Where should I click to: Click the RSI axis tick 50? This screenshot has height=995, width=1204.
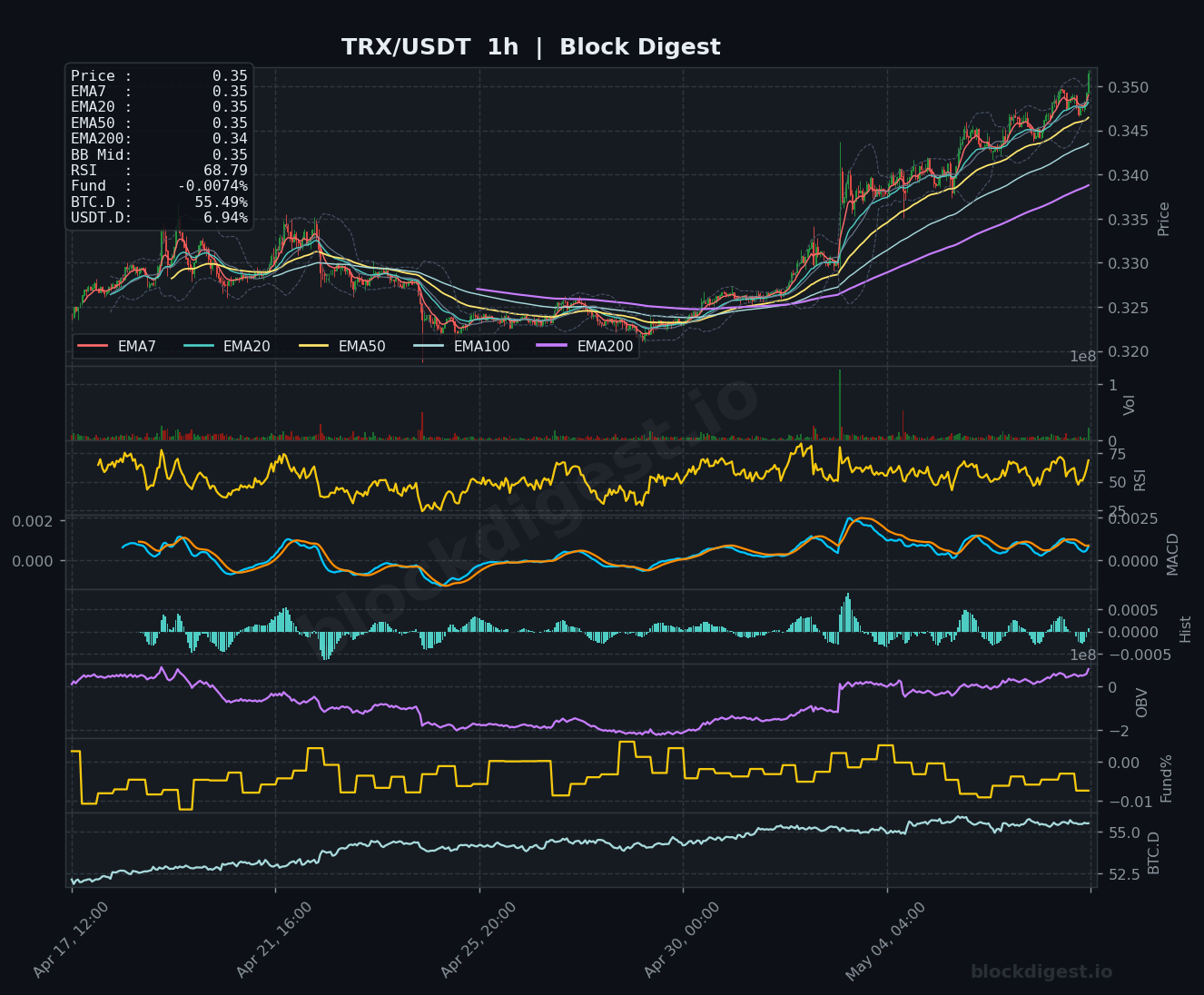point(1117,483)
